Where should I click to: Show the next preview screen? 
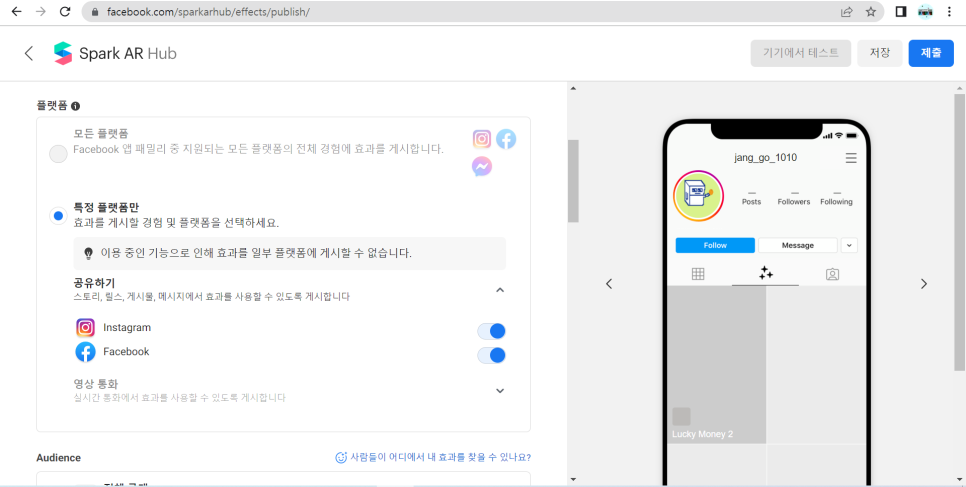point(923,284)
